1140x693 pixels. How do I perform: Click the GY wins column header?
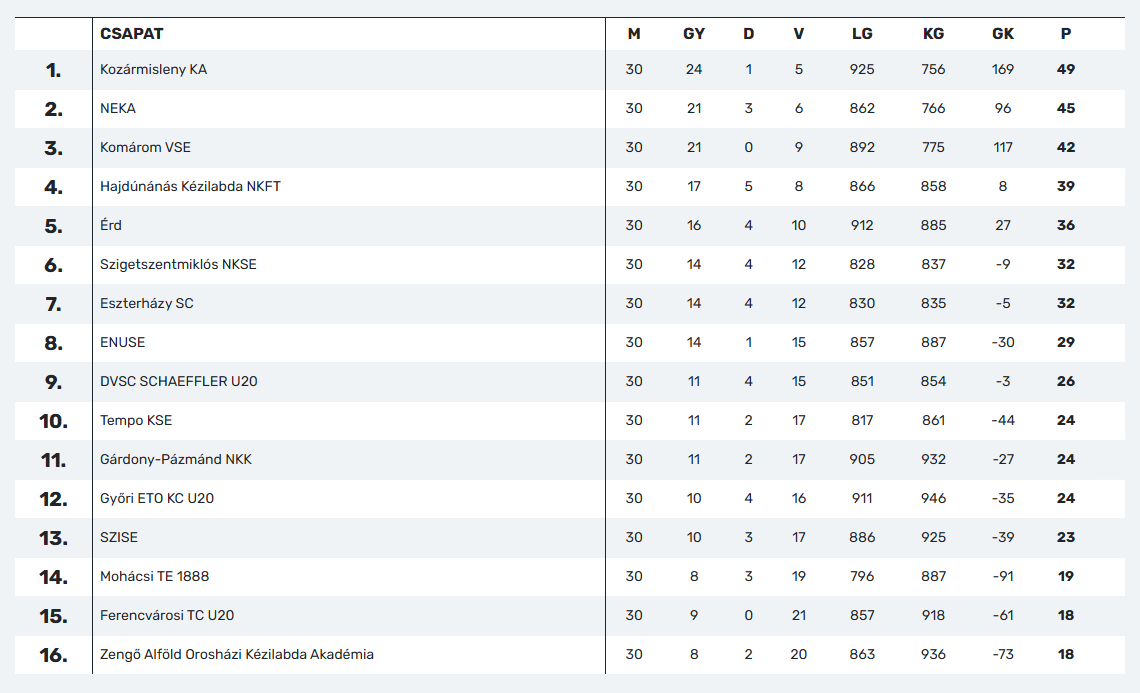tap(694, 34)
